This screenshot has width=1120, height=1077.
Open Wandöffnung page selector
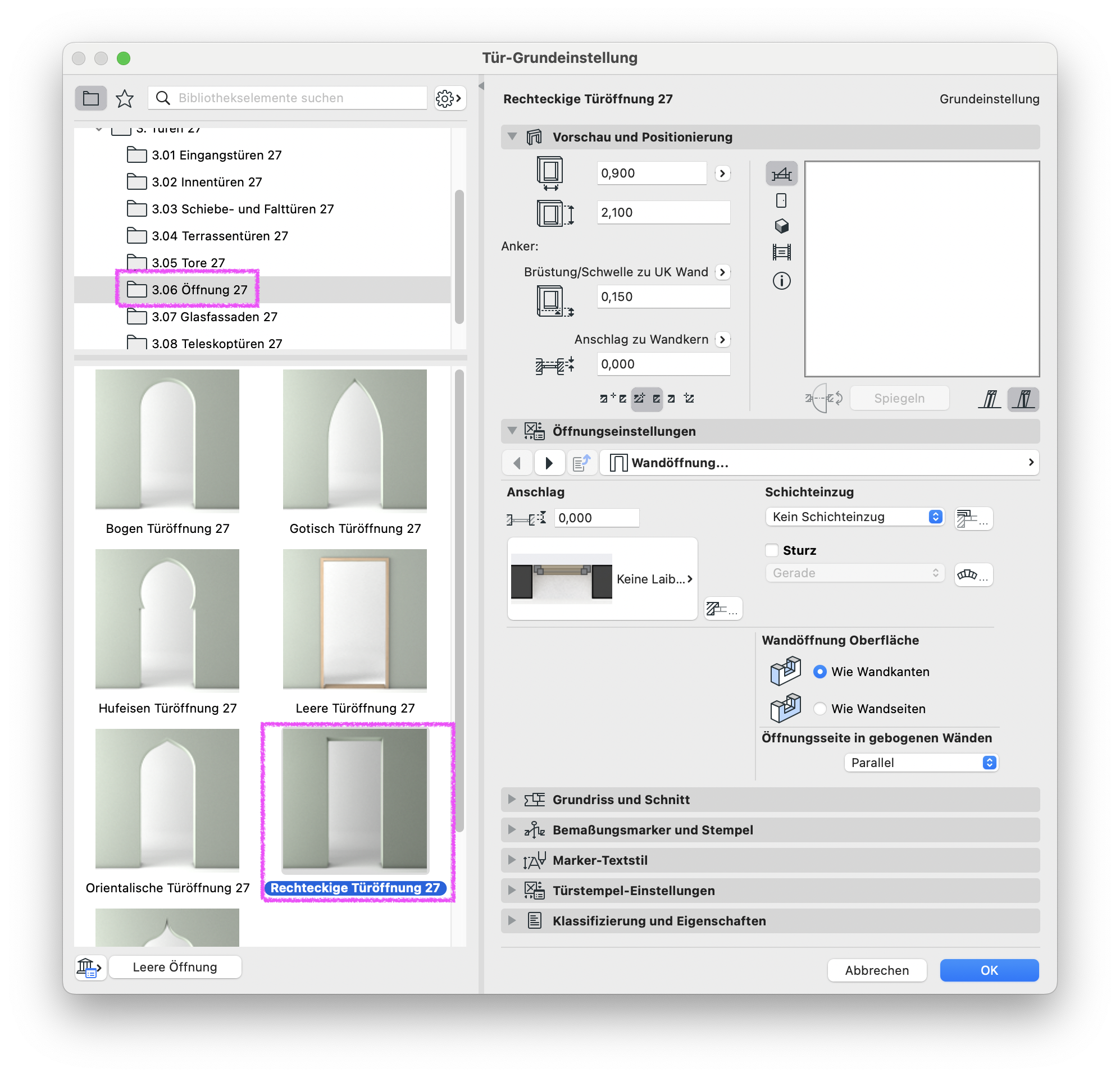pos(819,463)
